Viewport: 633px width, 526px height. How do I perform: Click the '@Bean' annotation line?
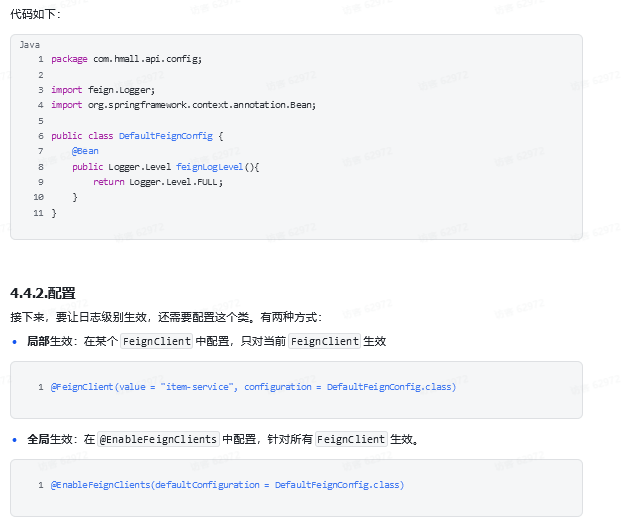[x=85, y=151]
